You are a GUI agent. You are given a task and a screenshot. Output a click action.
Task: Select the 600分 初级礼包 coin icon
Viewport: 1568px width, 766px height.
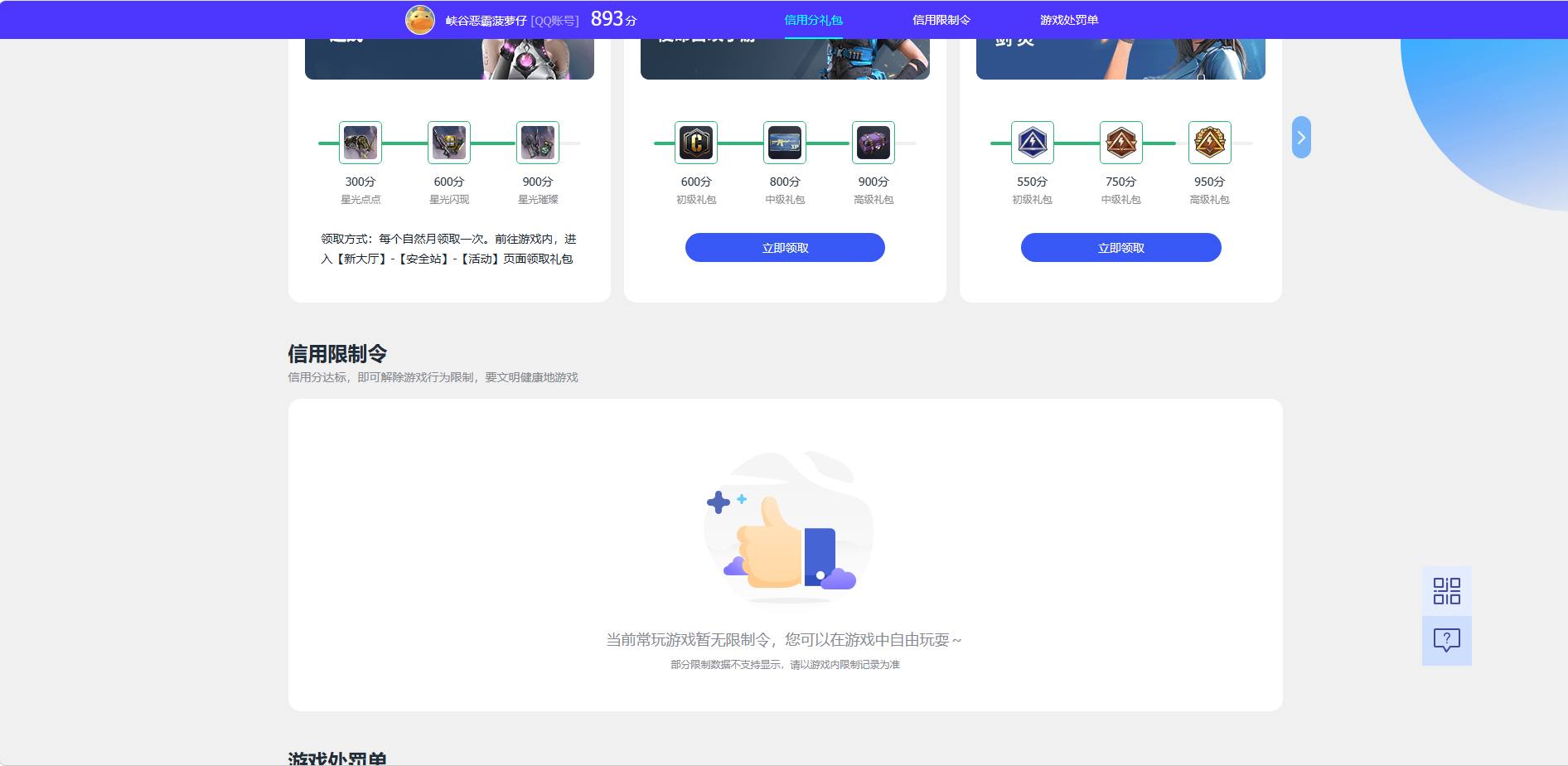pos(696,143)
